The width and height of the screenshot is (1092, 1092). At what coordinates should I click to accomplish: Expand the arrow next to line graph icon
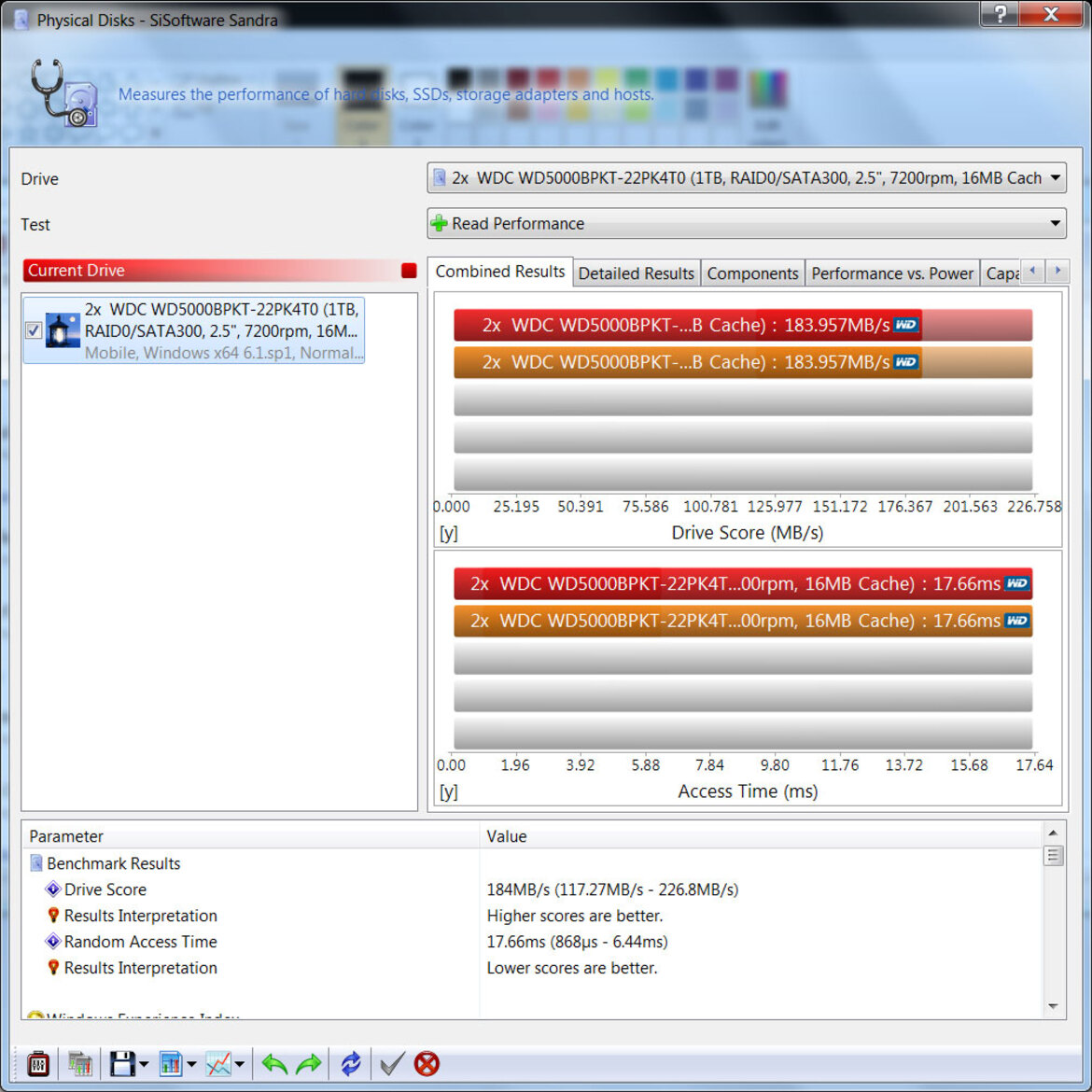[x=240, y=1064]
